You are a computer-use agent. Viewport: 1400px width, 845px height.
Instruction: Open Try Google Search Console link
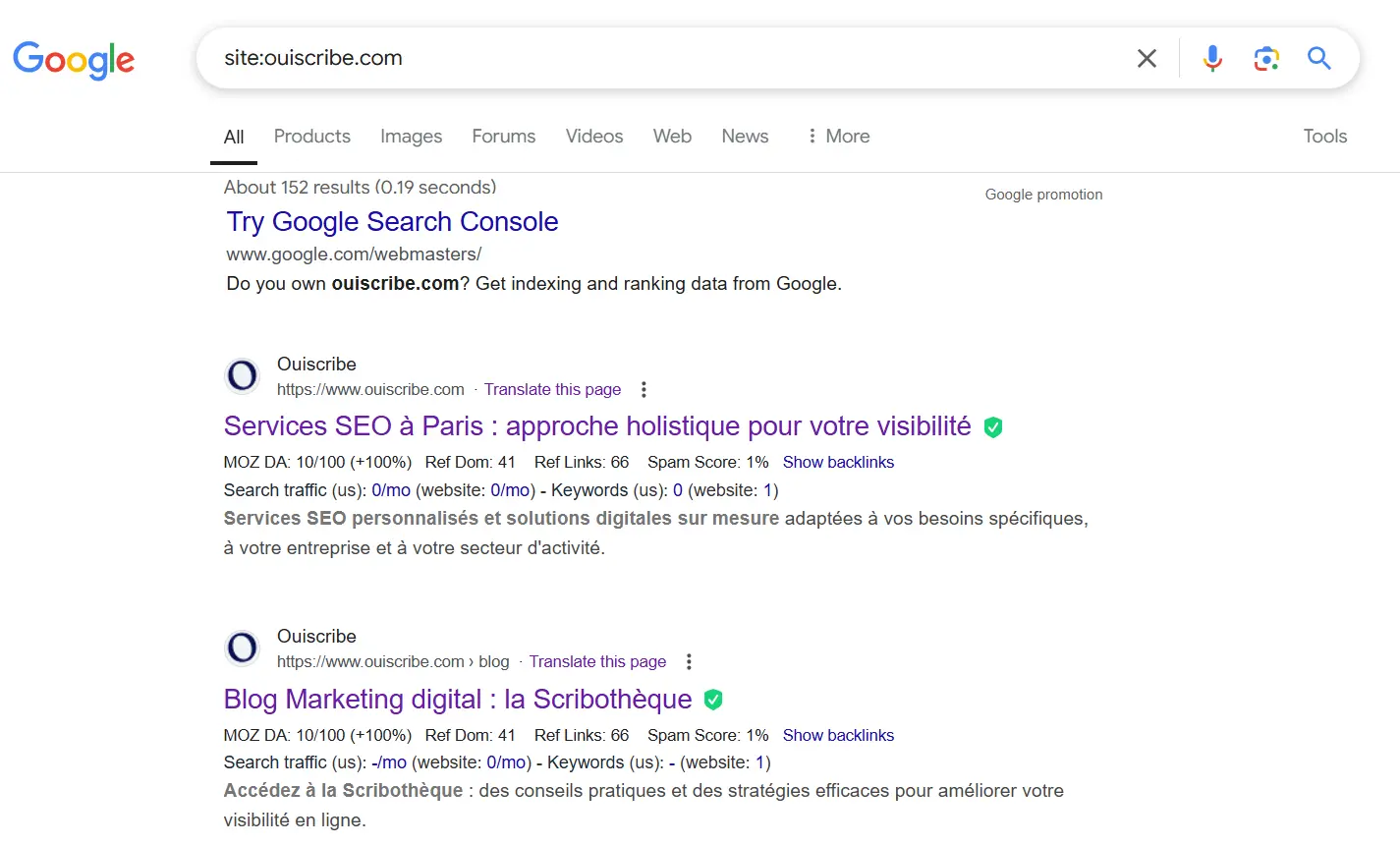pos(393,222)
